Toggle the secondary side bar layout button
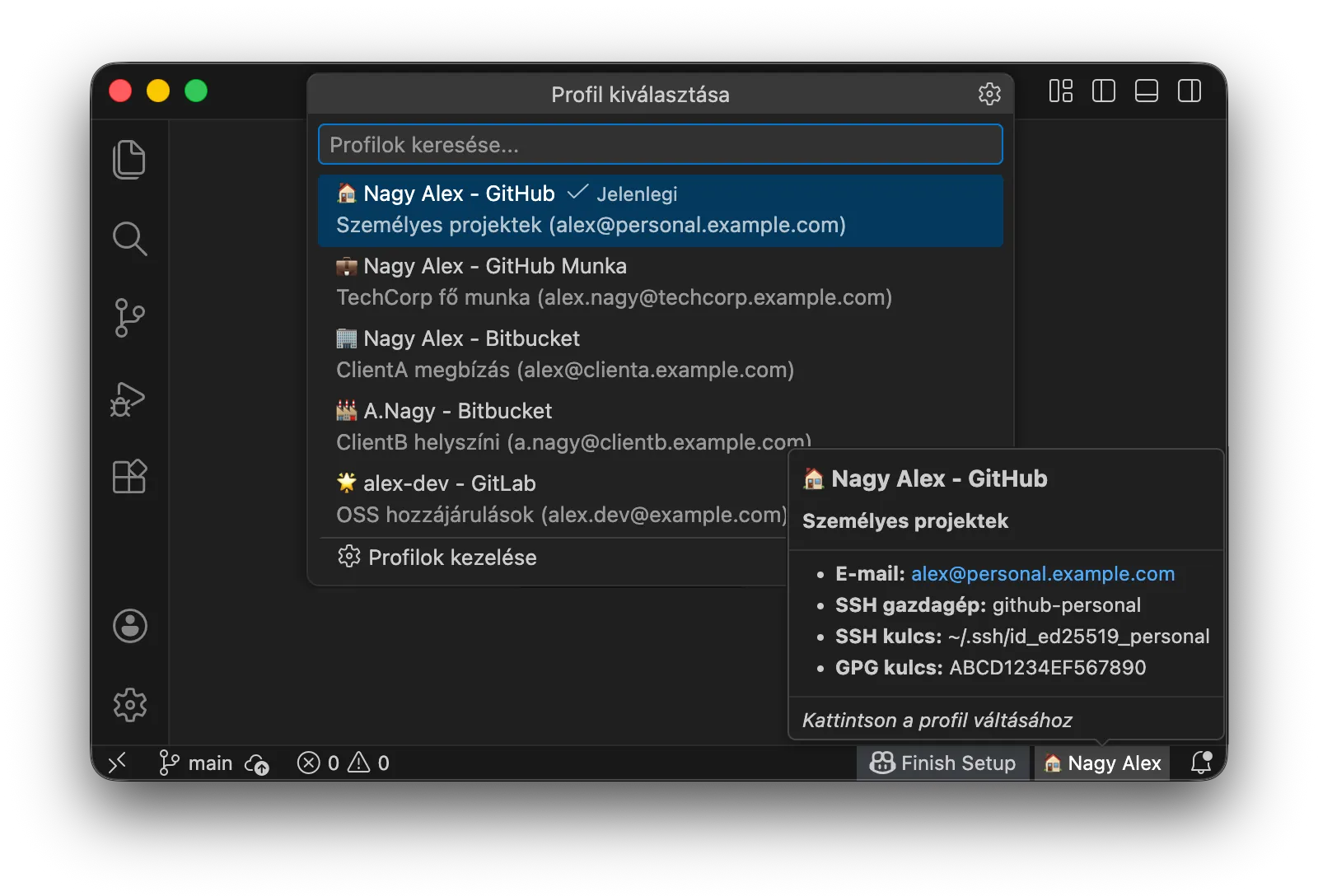This screenshot has width=1318, height=896. (1189, 91)
